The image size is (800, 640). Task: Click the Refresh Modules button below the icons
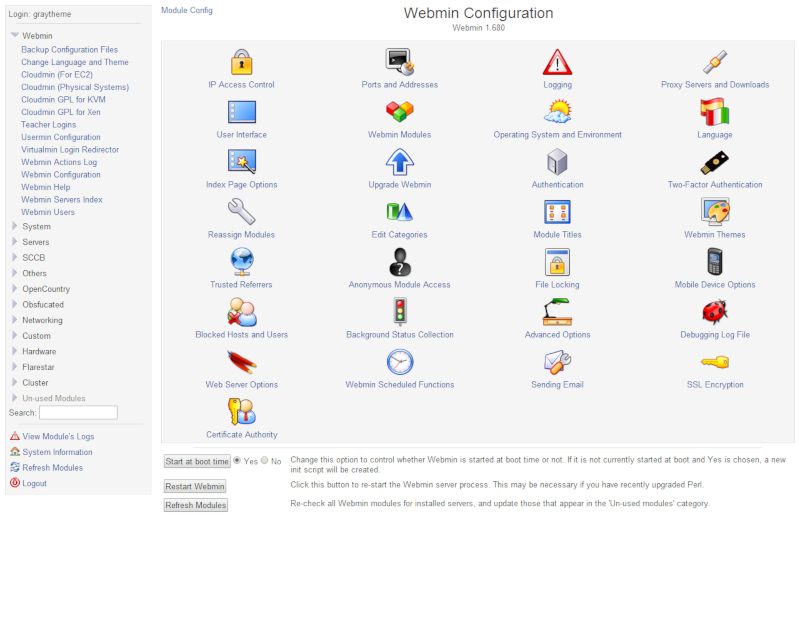195,505
